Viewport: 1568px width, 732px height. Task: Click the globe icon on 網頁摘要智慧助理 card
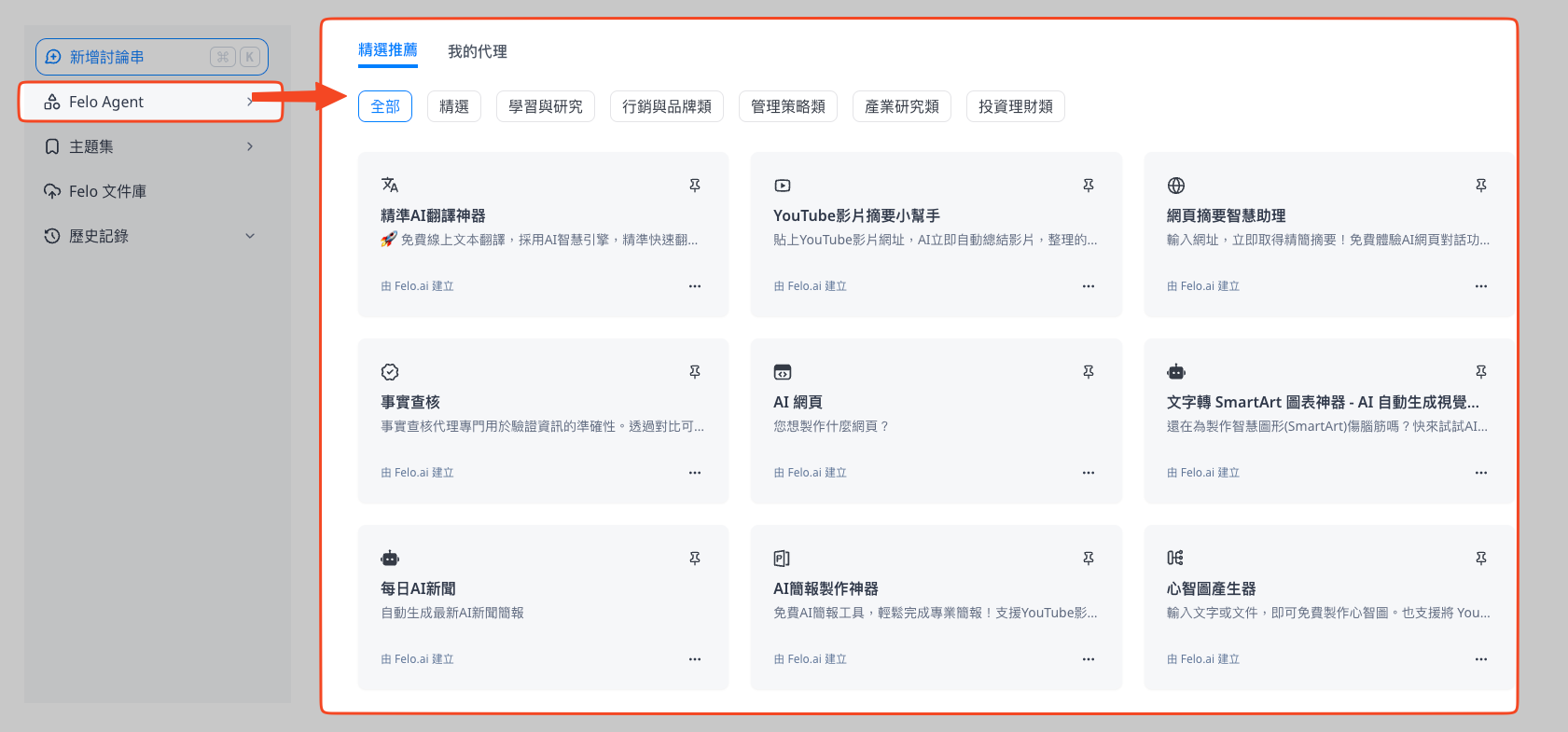click(x=1176, y=186)
